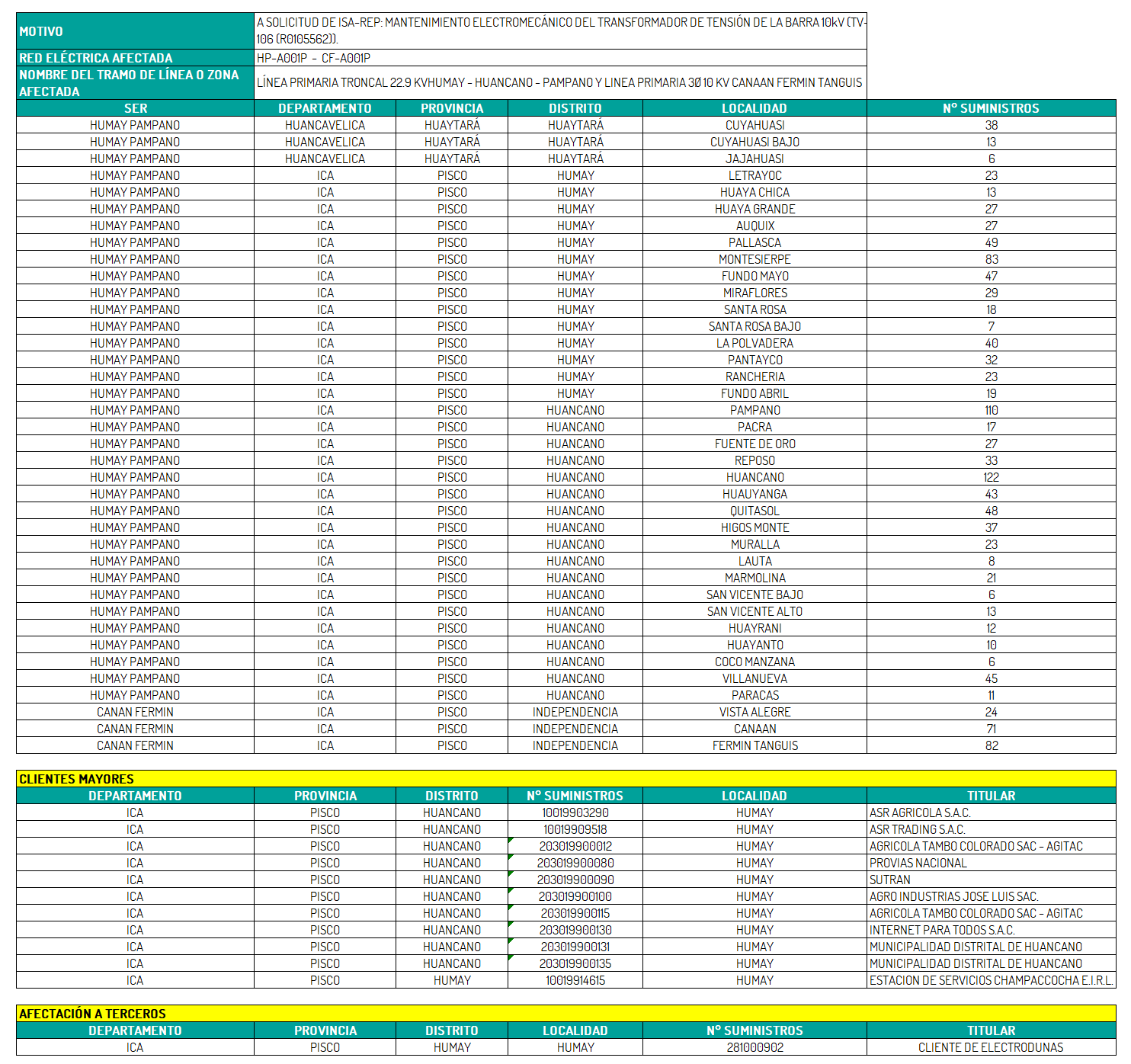Click the HP-A001P - CF-A001P value cell
The image size is (1131, 1064).
tap(559, 58)
